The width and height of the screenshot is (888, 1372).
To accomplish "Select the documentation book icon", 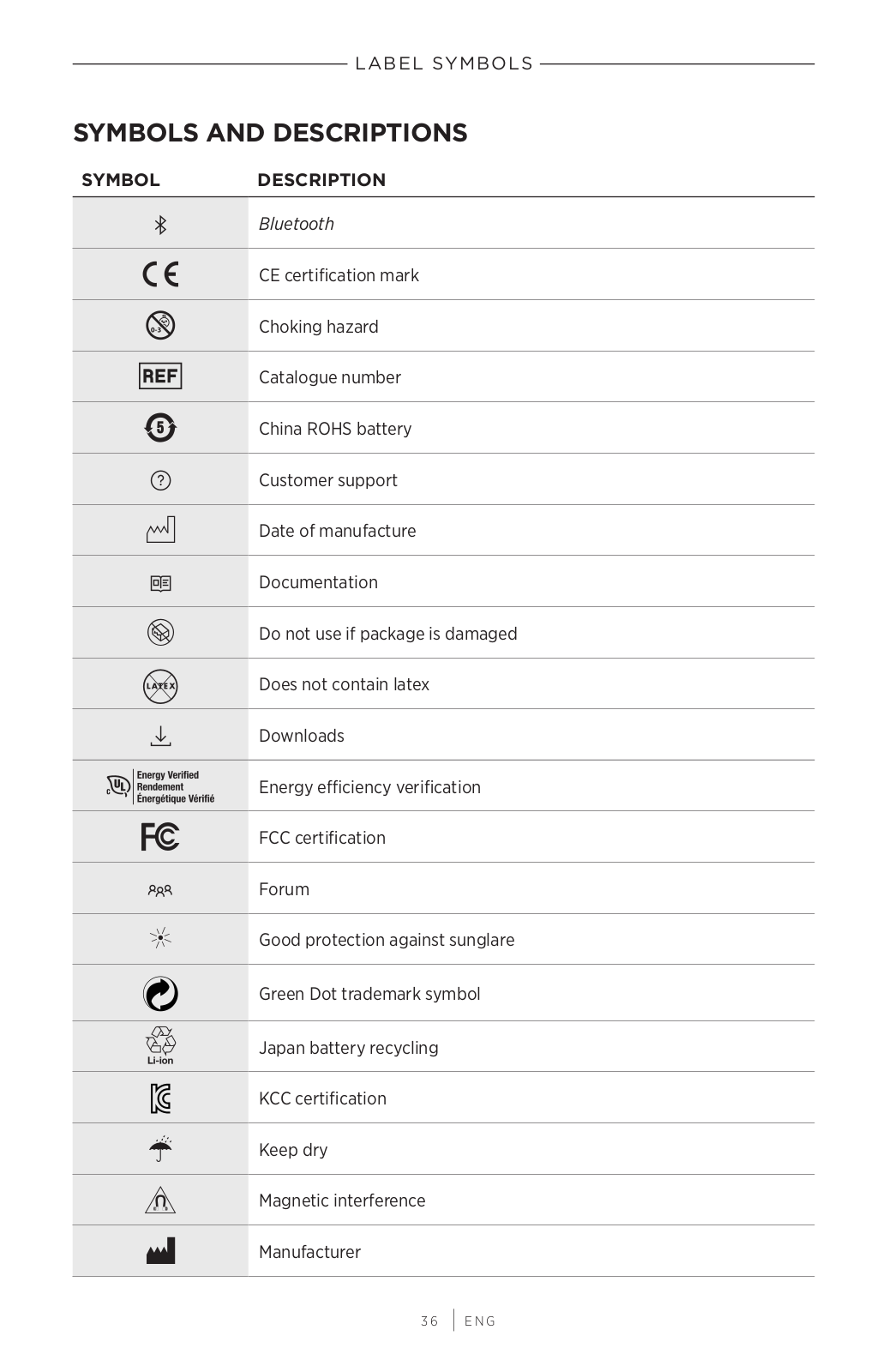I will [x=160, y=583].
